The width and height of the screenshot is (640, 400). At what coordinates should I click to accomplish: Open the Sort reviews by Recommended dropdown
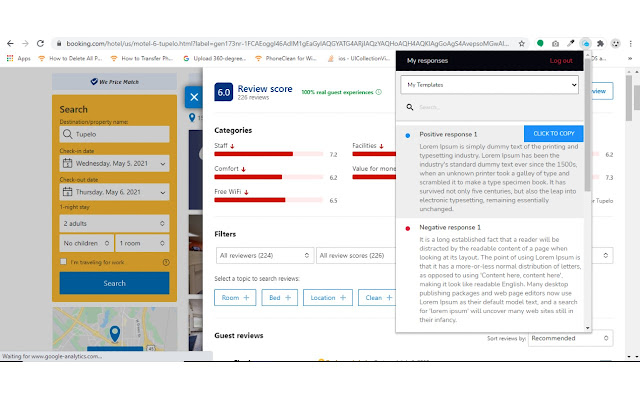570,338
